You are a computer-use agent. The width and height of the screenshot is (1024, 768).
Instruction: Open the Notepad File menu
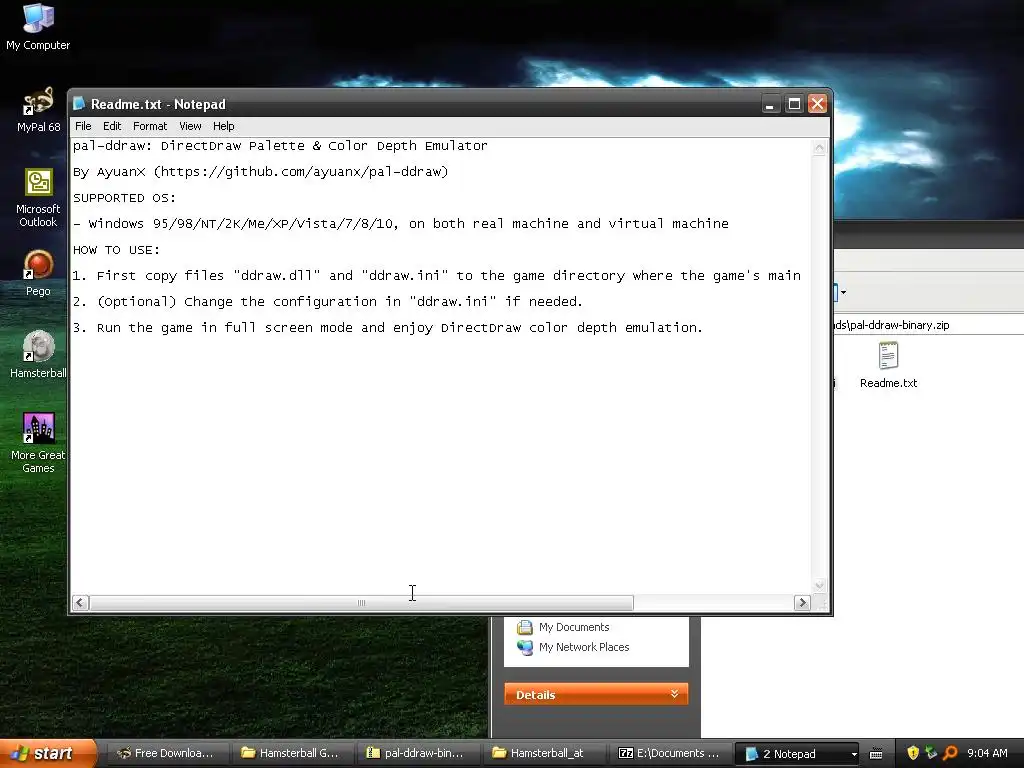pyautogui.click(x=83, y=126)
